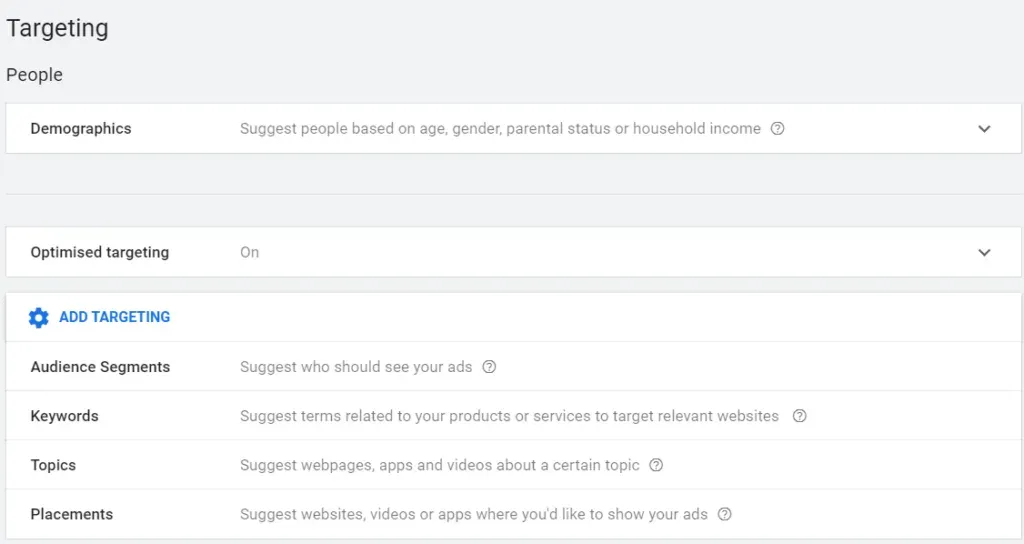1024x544 pixels.
Task: Select the Audience Segments row
Action: pos(513,366)
